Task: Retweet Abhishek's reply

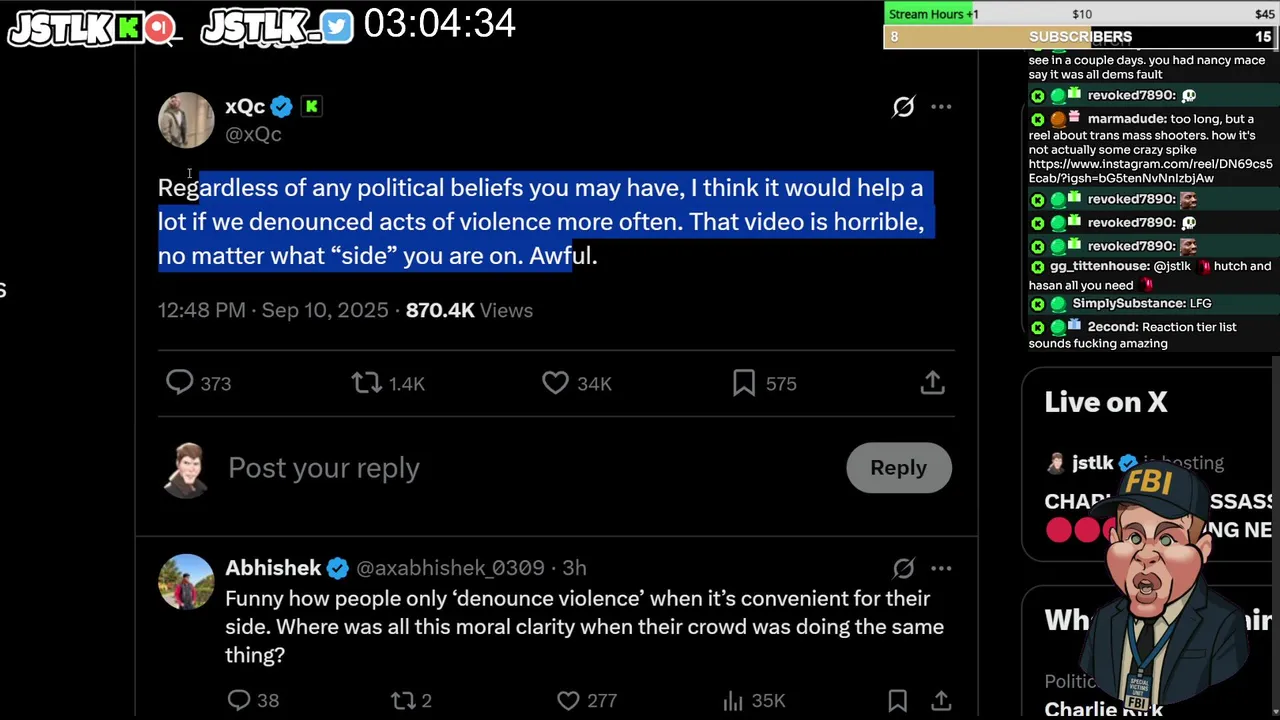Action: [x=402, y=700]
